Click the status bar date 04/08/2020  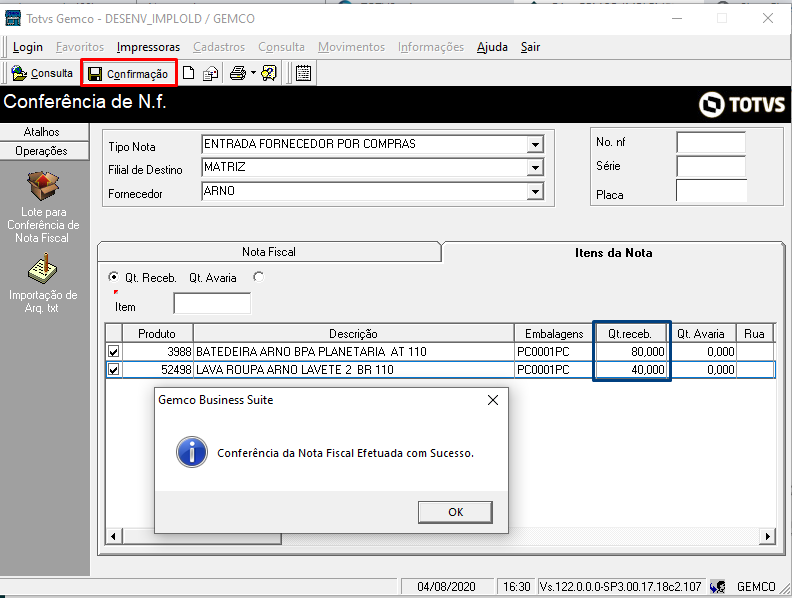(x=447, y=586)
